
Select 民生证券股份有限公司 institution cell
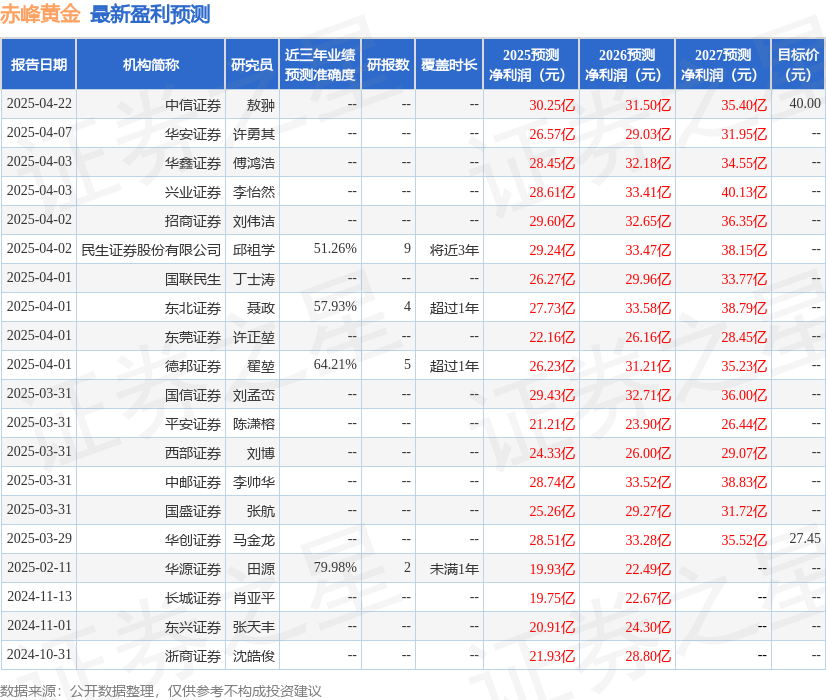coord(151,250)
